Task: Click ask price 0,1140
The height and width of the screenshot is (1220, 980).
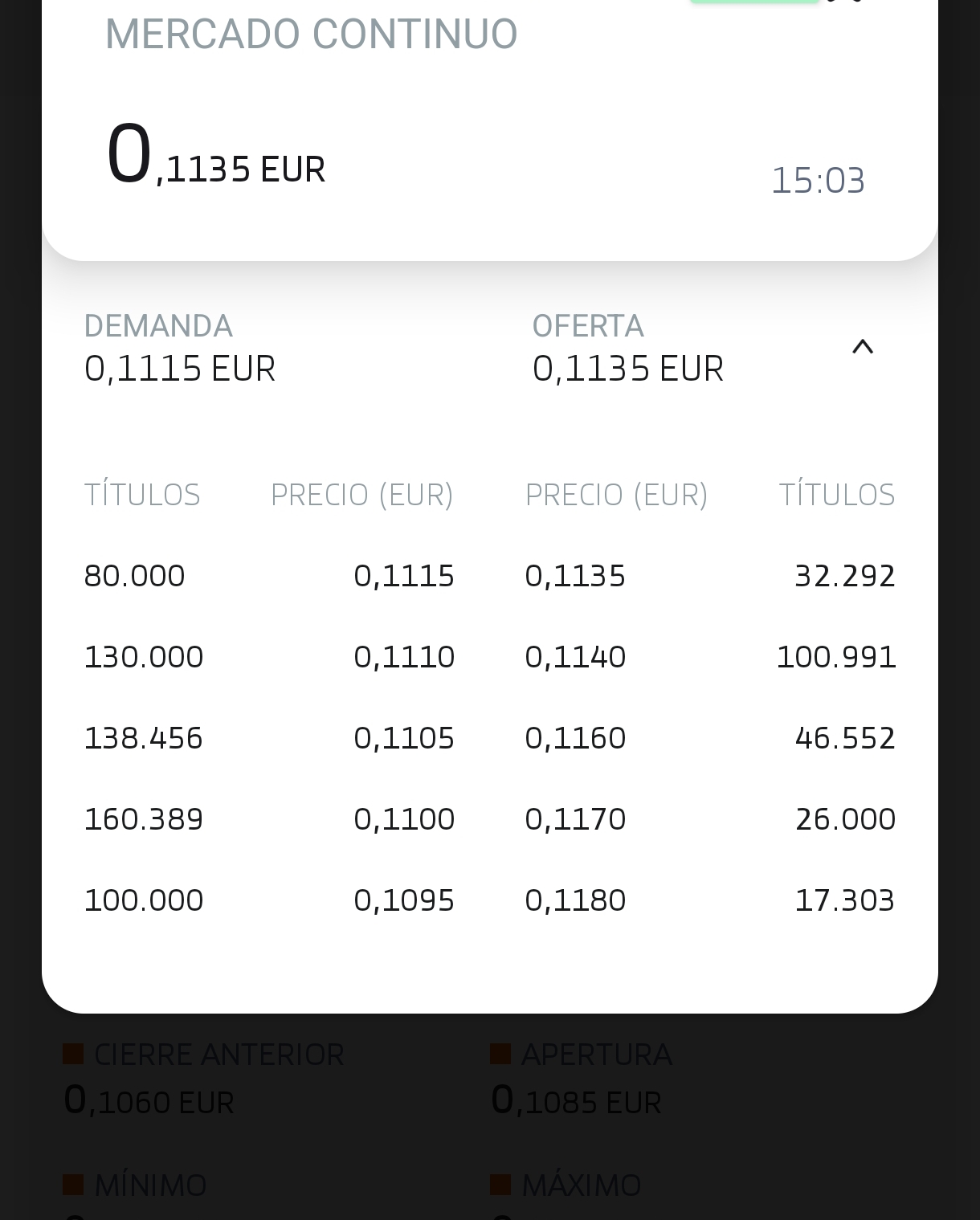Action: [x=575, y=657]
